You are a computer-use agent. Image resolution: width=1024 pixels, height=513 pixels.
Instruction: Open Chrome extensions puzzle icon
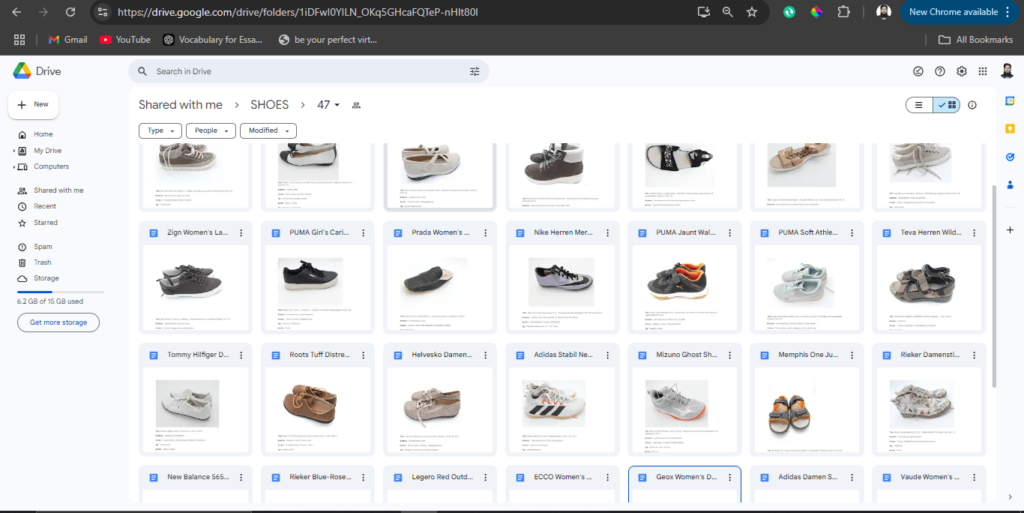tap(844, 12)
